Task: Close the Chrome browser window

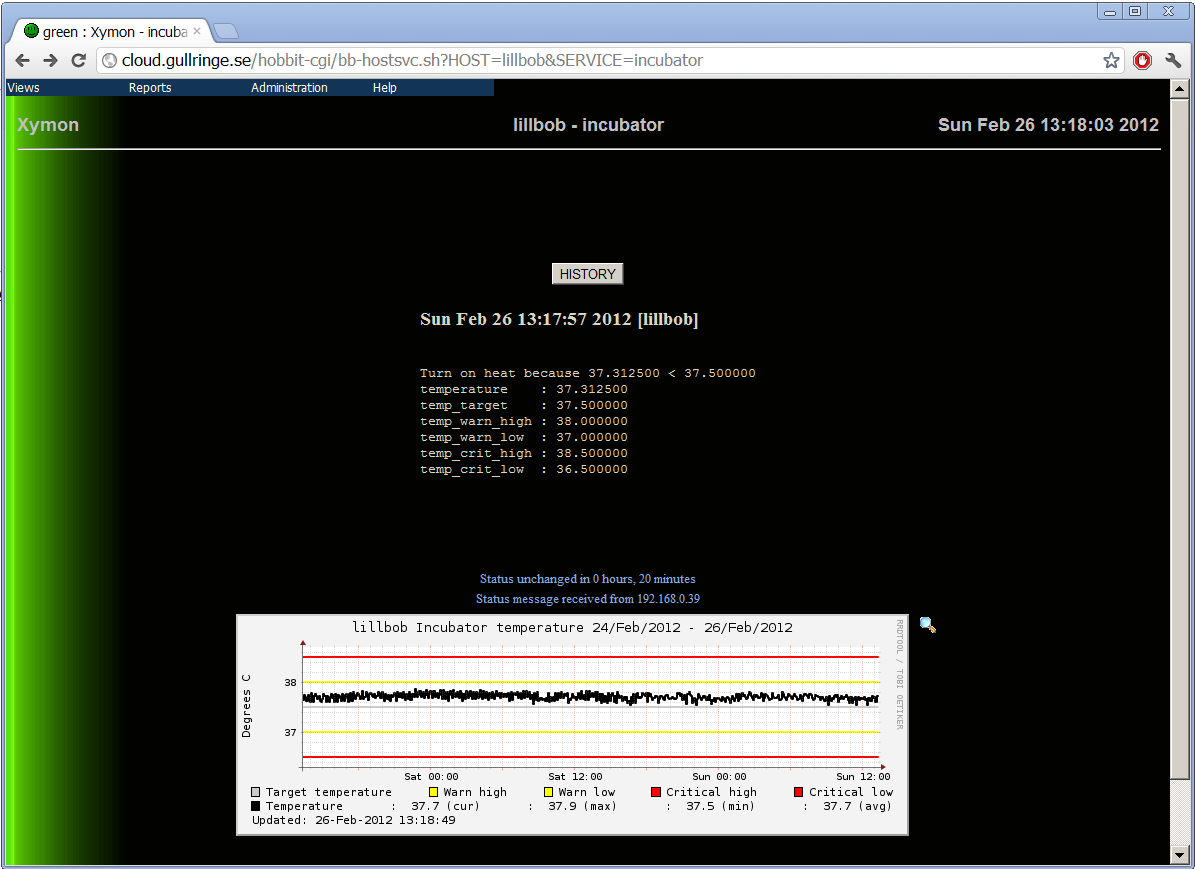Action: [1168, 11]
